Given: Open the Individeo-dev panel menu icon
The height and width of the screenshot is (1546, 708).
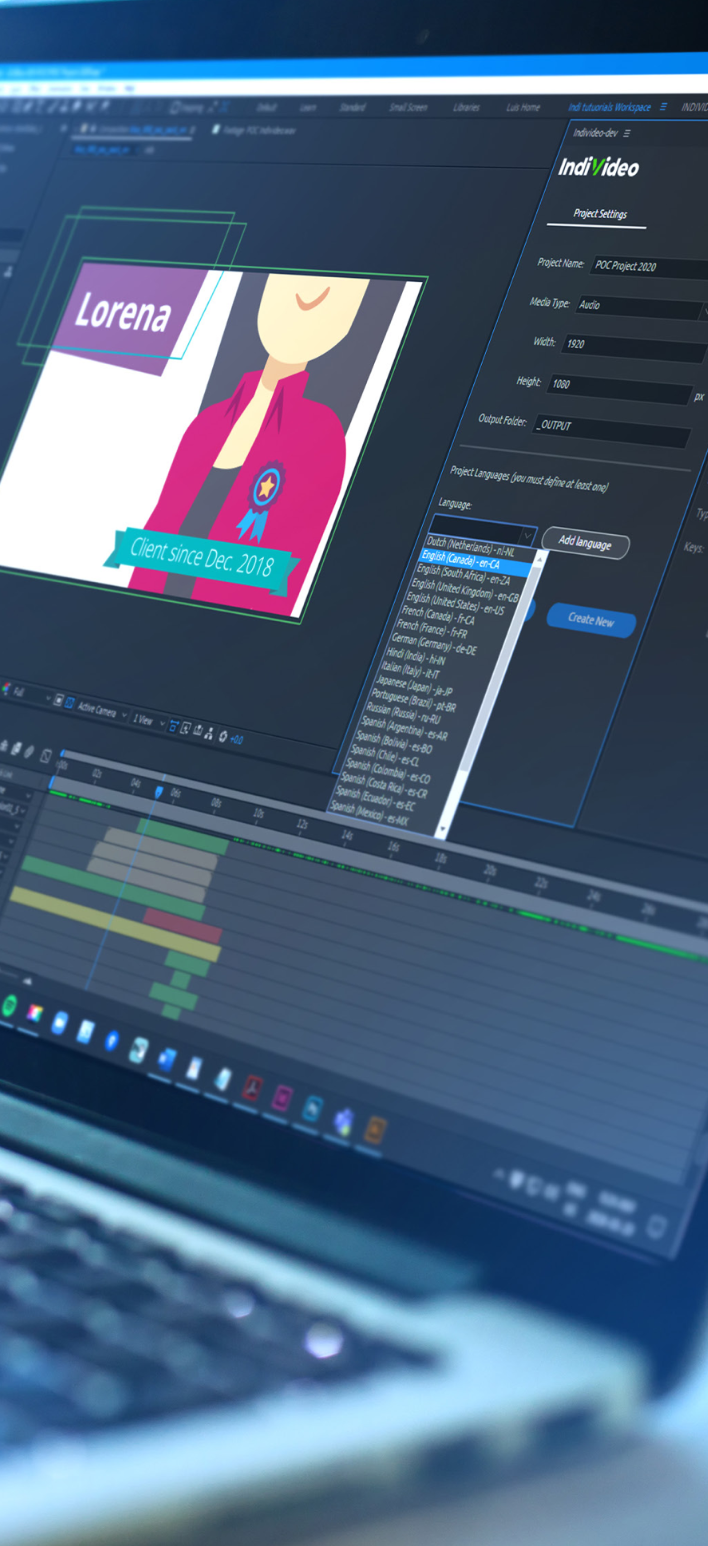Looking at the screenshot, I should 627,133.
